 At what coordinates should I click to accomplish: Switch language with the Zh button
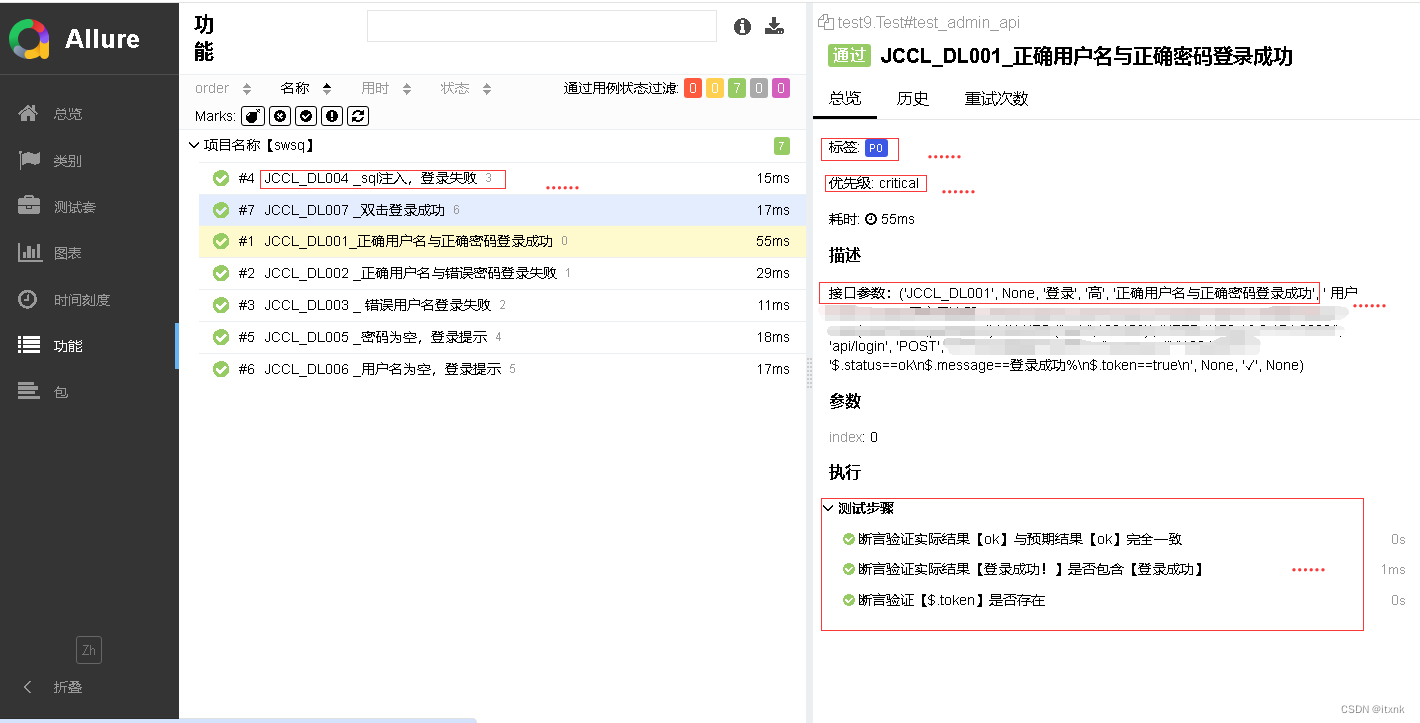pos(89,650)
